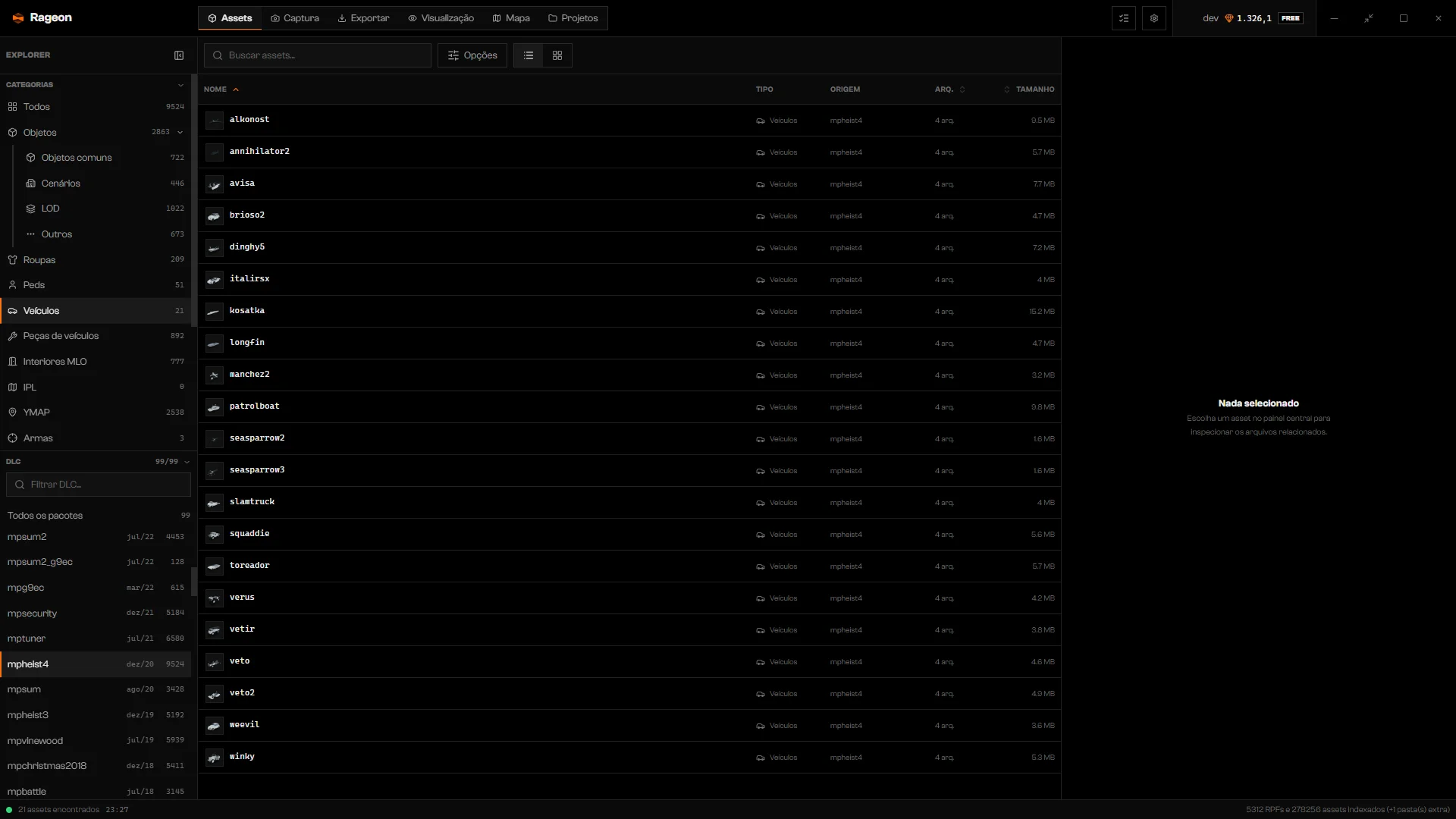
Task: Collapse the DLC section chevron
Action: 187,462
